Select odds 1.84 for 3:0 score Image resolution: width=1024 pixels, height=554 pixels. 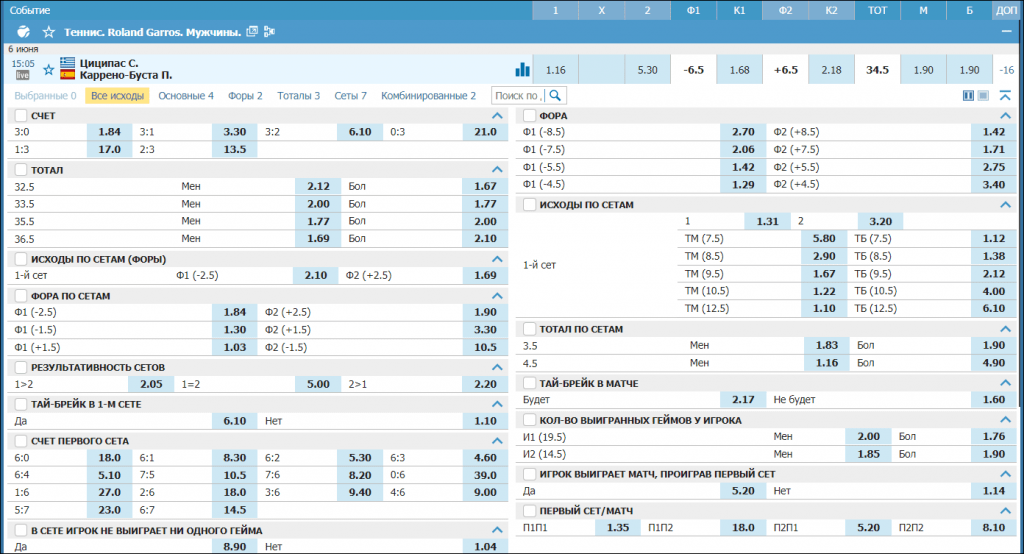pos(109,132)
